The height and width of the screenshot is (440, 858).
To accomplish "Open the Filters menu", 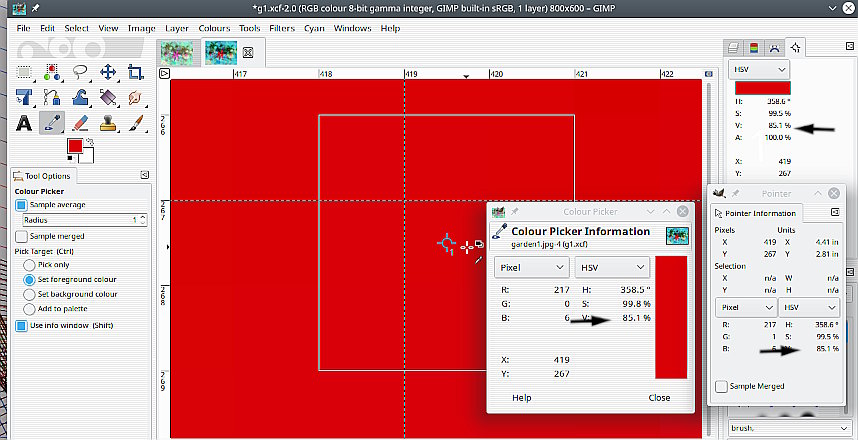I will tap(282, 28).
